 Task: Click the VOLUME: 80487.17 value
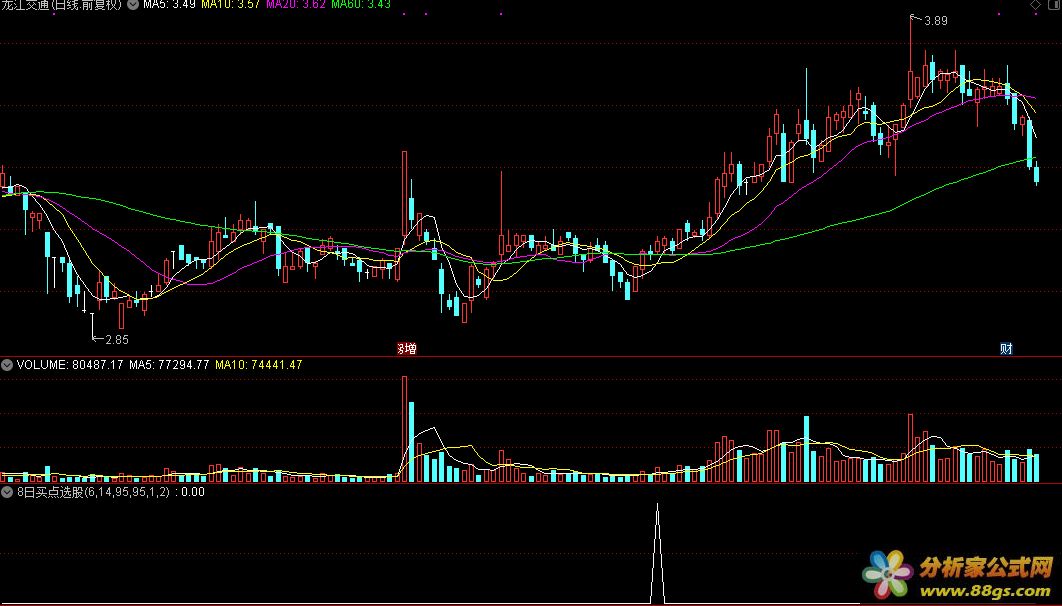point(70,365)
